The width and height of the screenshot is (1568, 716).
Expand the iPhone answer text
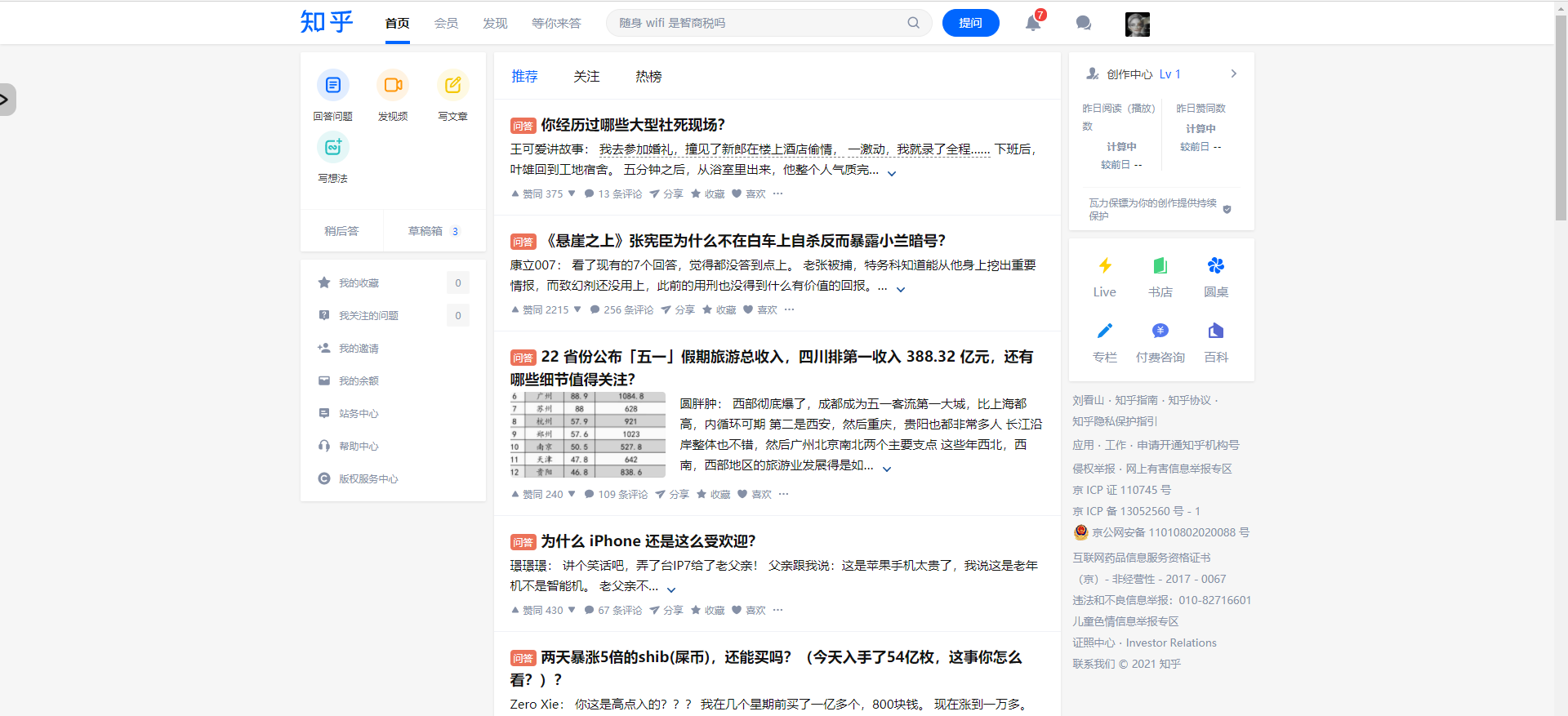click(x=671, y=589)
